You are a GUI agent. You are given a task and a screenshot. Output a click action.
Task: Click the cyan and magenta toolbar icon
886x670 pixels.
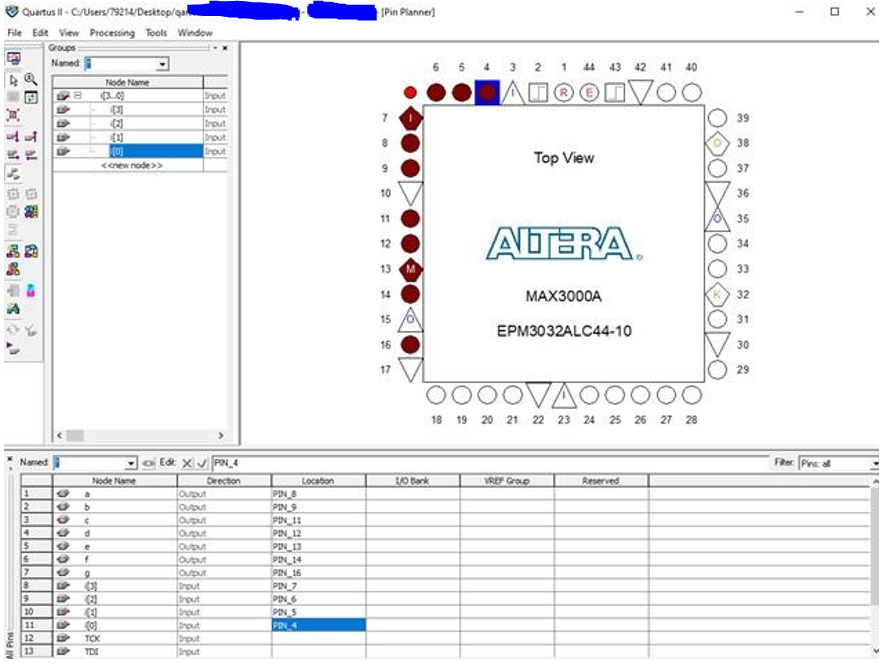pos(31,290)
